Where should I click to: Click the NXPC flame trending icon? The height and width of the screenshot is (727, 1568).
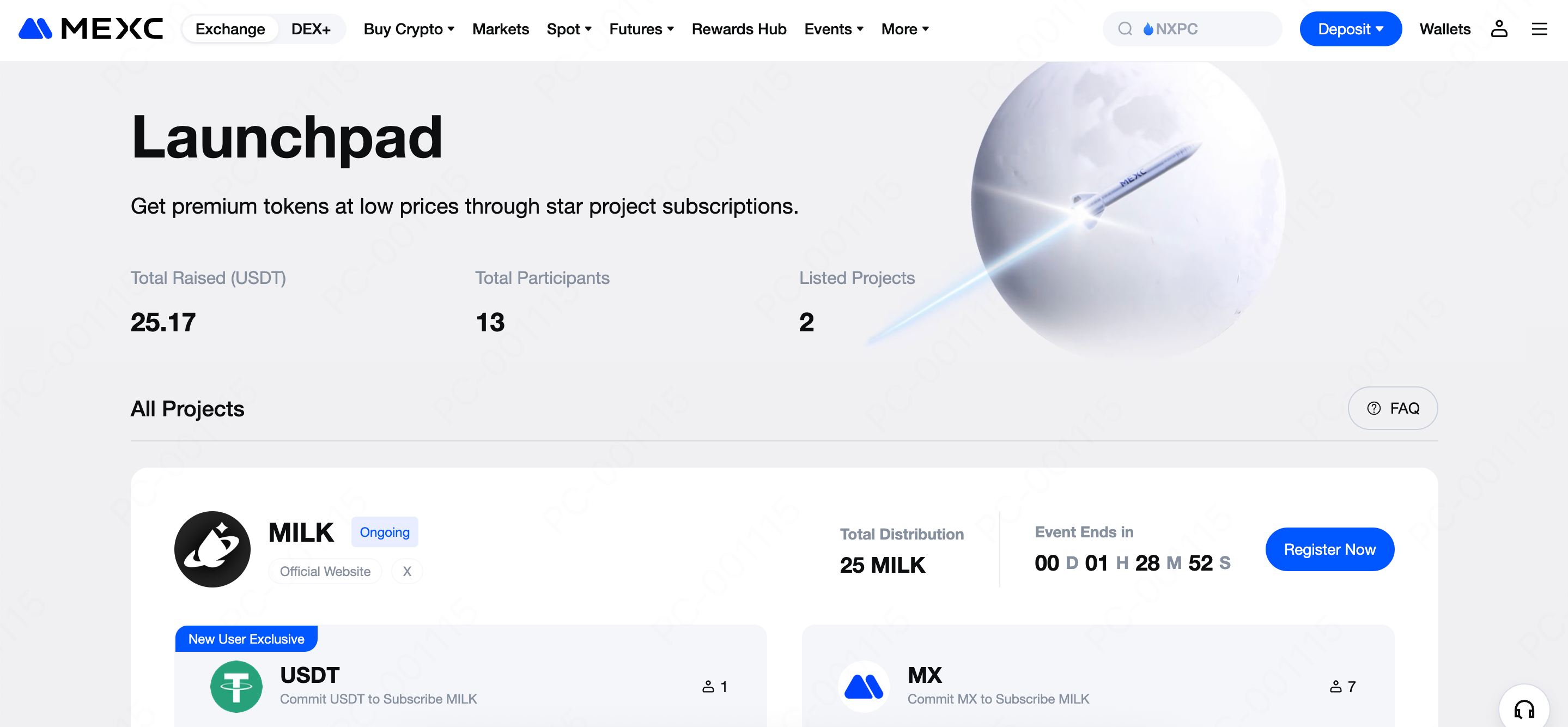pos(1148,29)
